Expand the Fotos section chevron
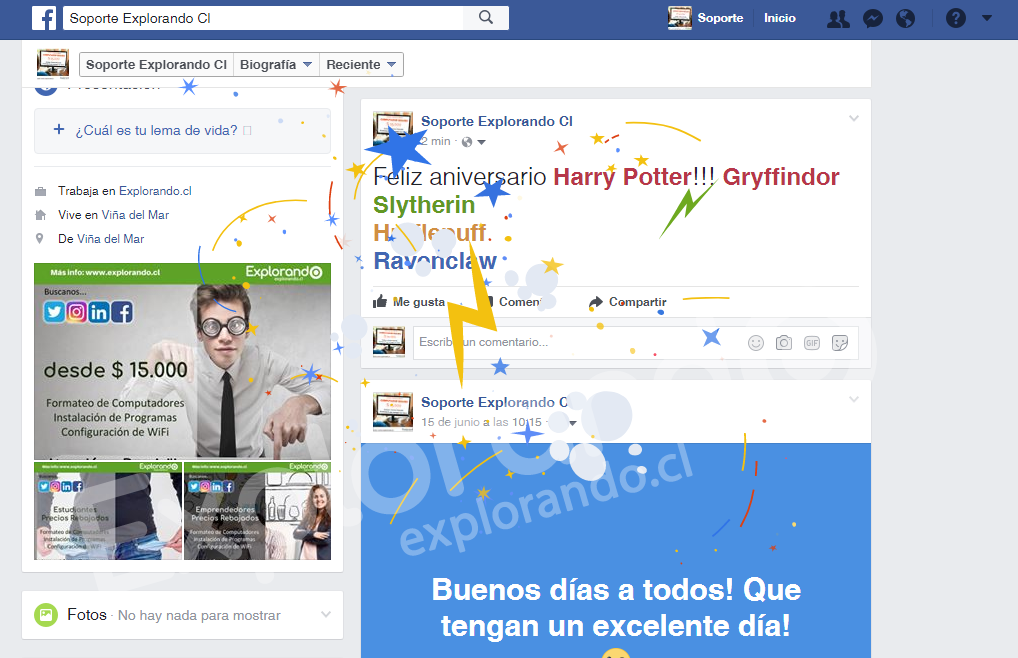1018x658 pixels. pos(326,614)
